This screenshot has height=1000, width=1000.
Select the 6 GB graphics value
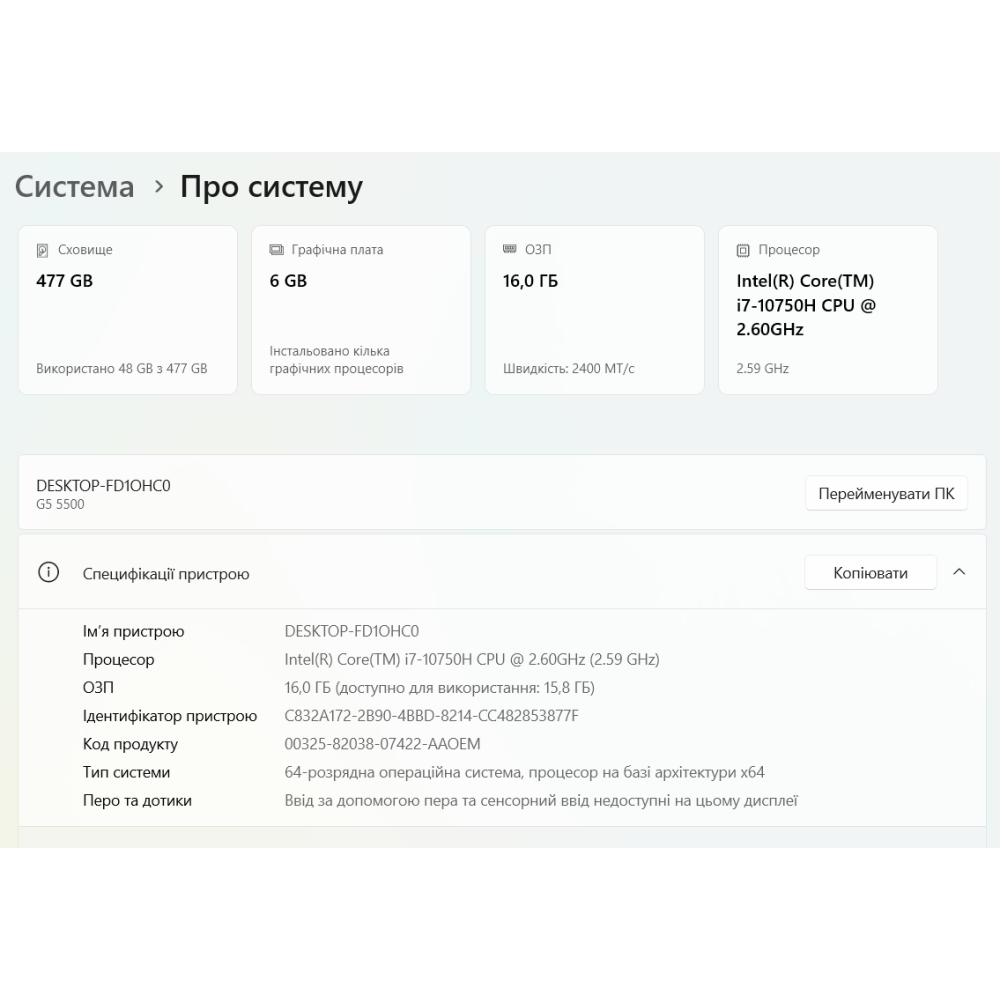click(x=288, y=281)
